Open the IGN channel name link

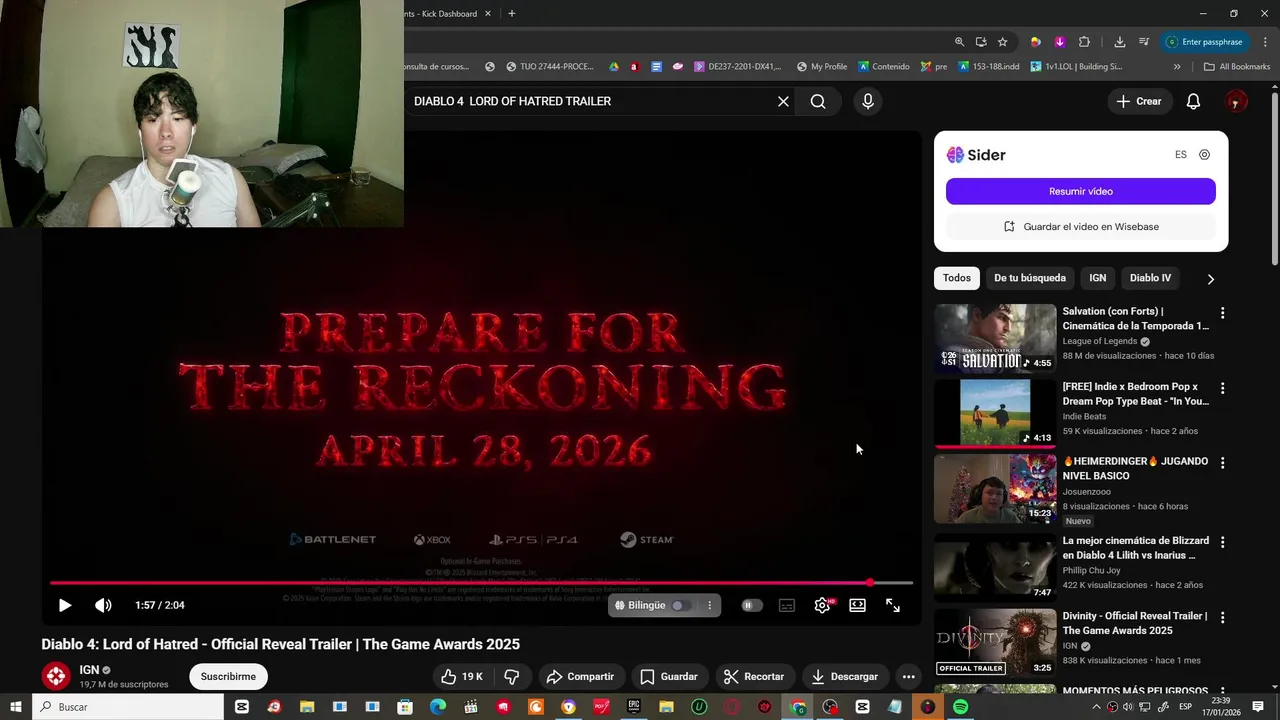pyautogui.click(x=89, y=670)
